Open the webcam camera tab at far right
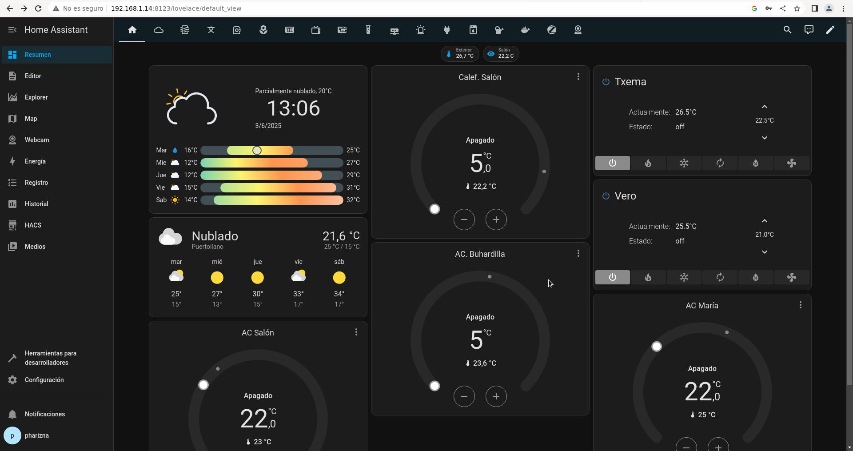 tap(578, 30)
